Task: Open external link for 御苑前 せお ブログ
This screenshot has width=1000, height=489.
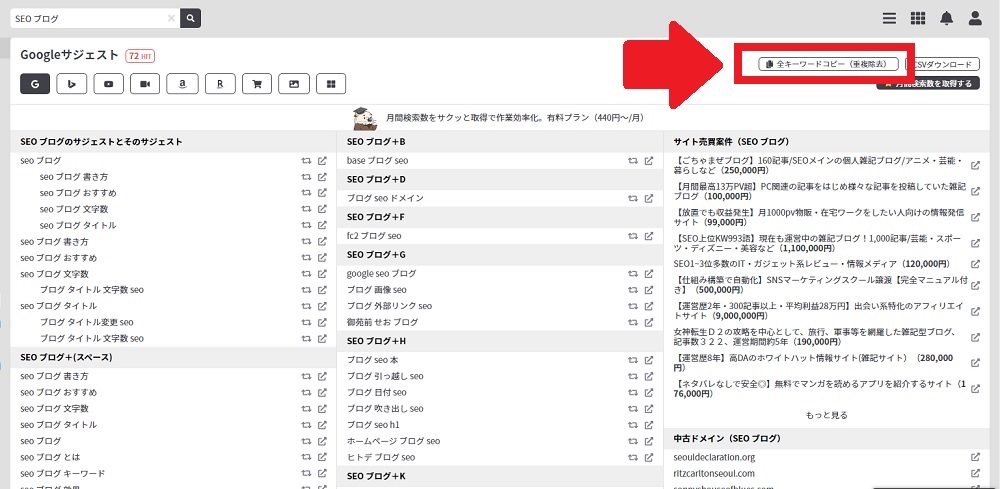Action: coord(649,323)
